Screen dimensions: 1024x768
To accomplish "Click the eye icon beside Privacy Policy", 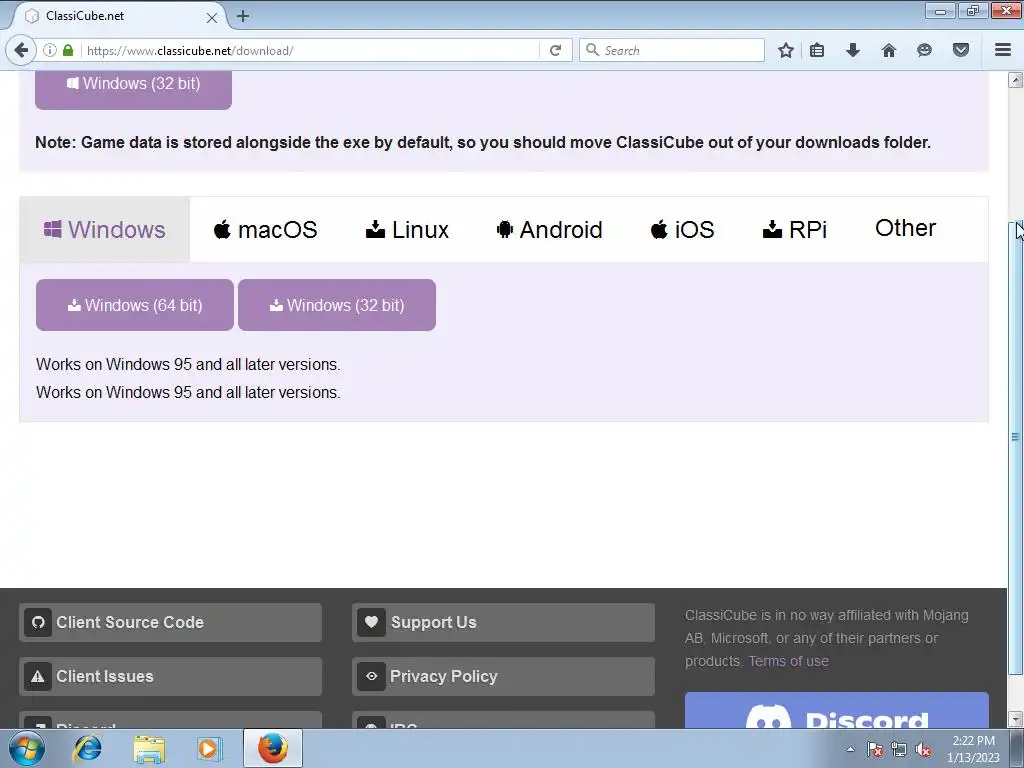I will click(371, 677).
